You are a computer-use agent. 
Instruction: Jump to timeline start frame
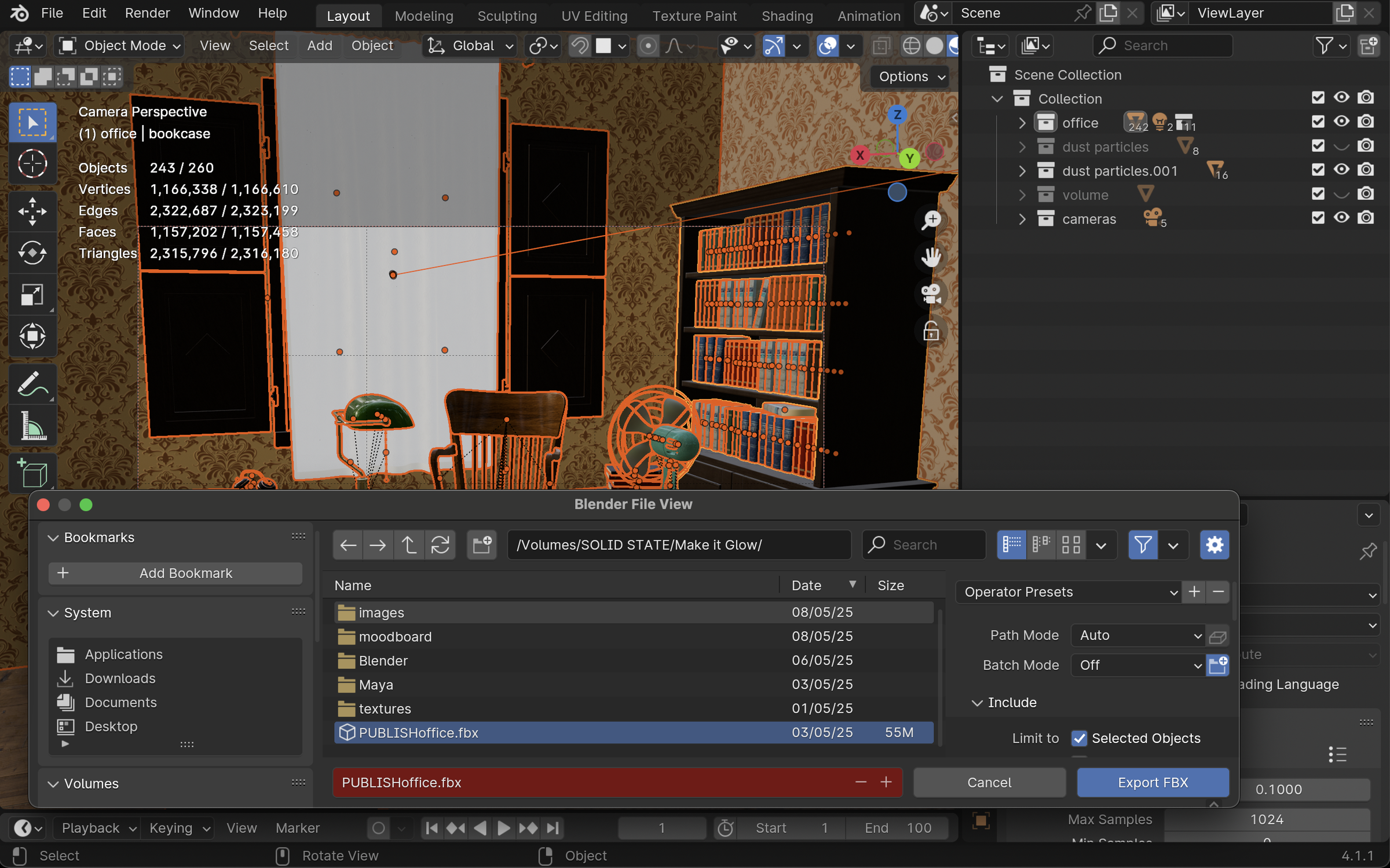click(431, 828)
